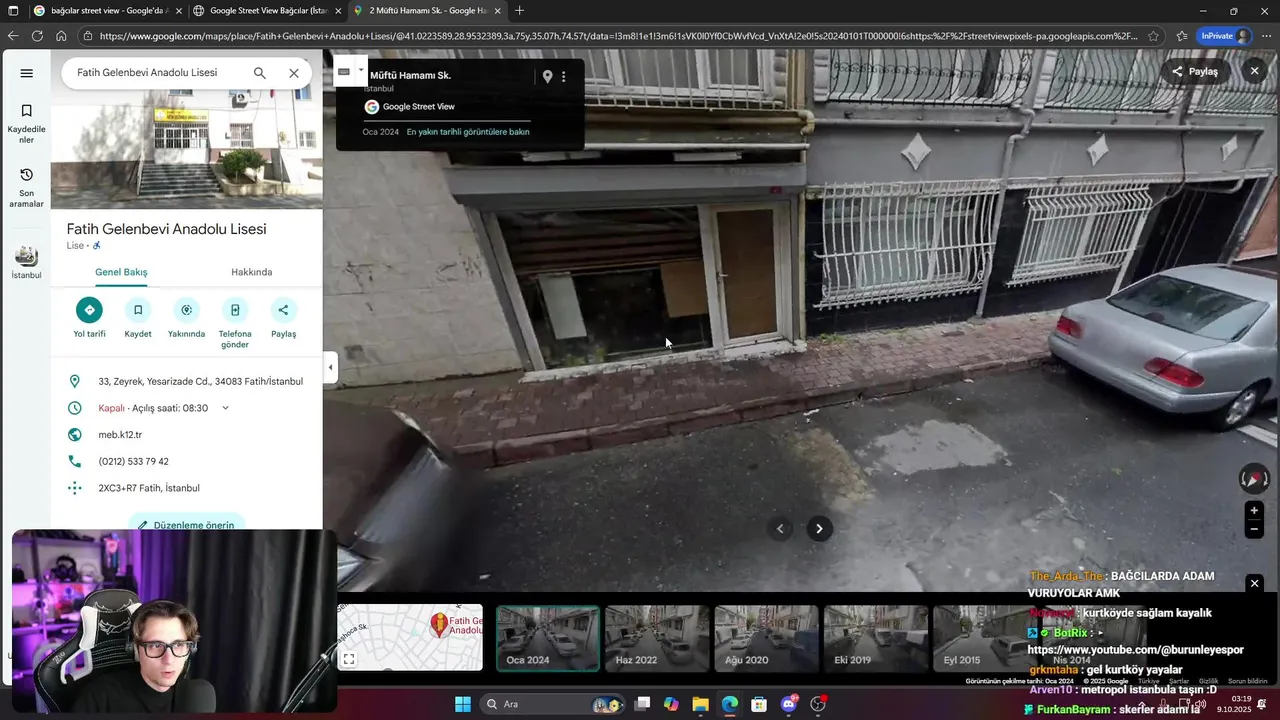
Task: Open the Windows Start menu
Action: pos(463,704)
